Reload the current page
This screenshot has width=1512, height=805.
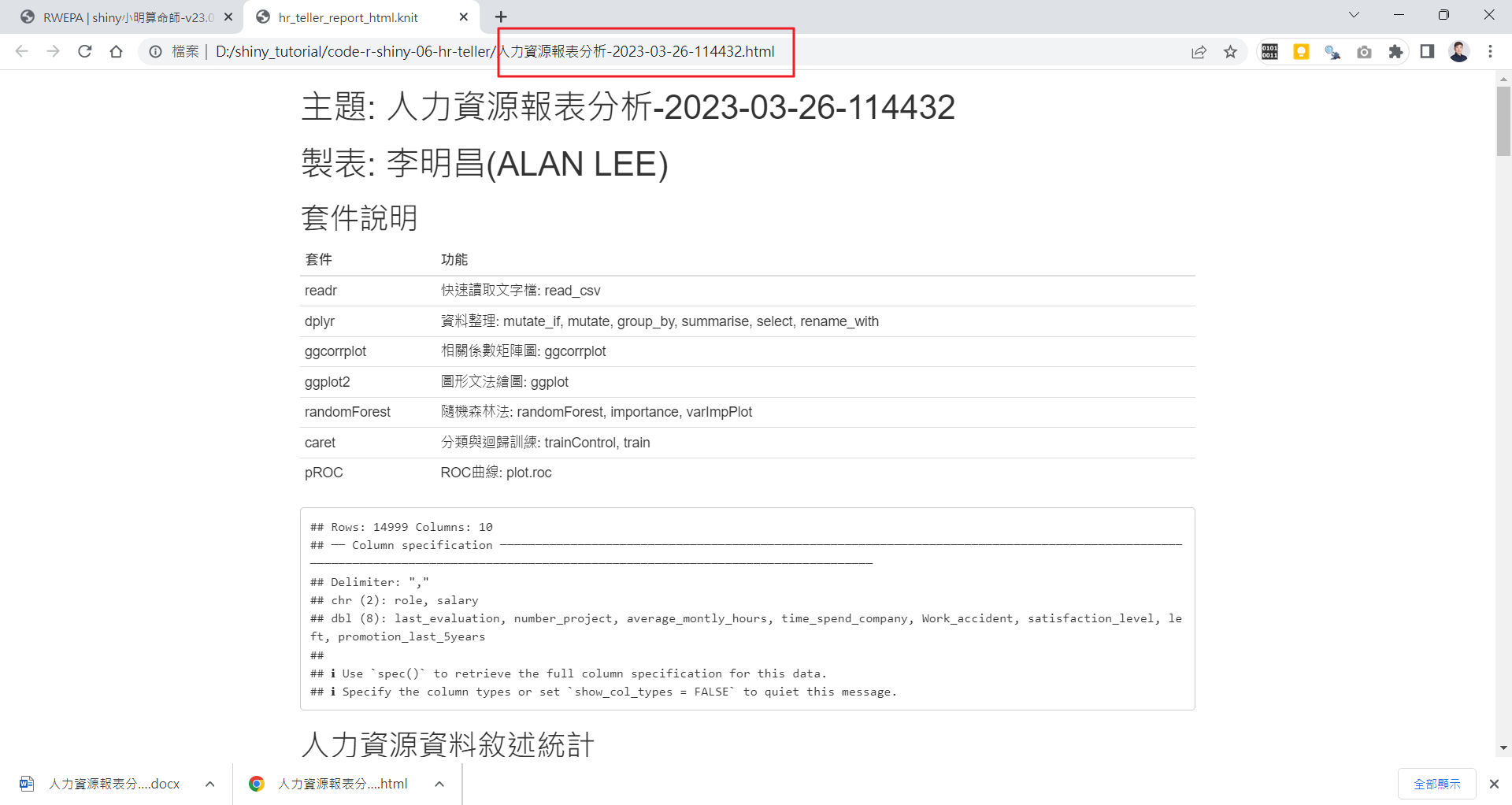85,51
